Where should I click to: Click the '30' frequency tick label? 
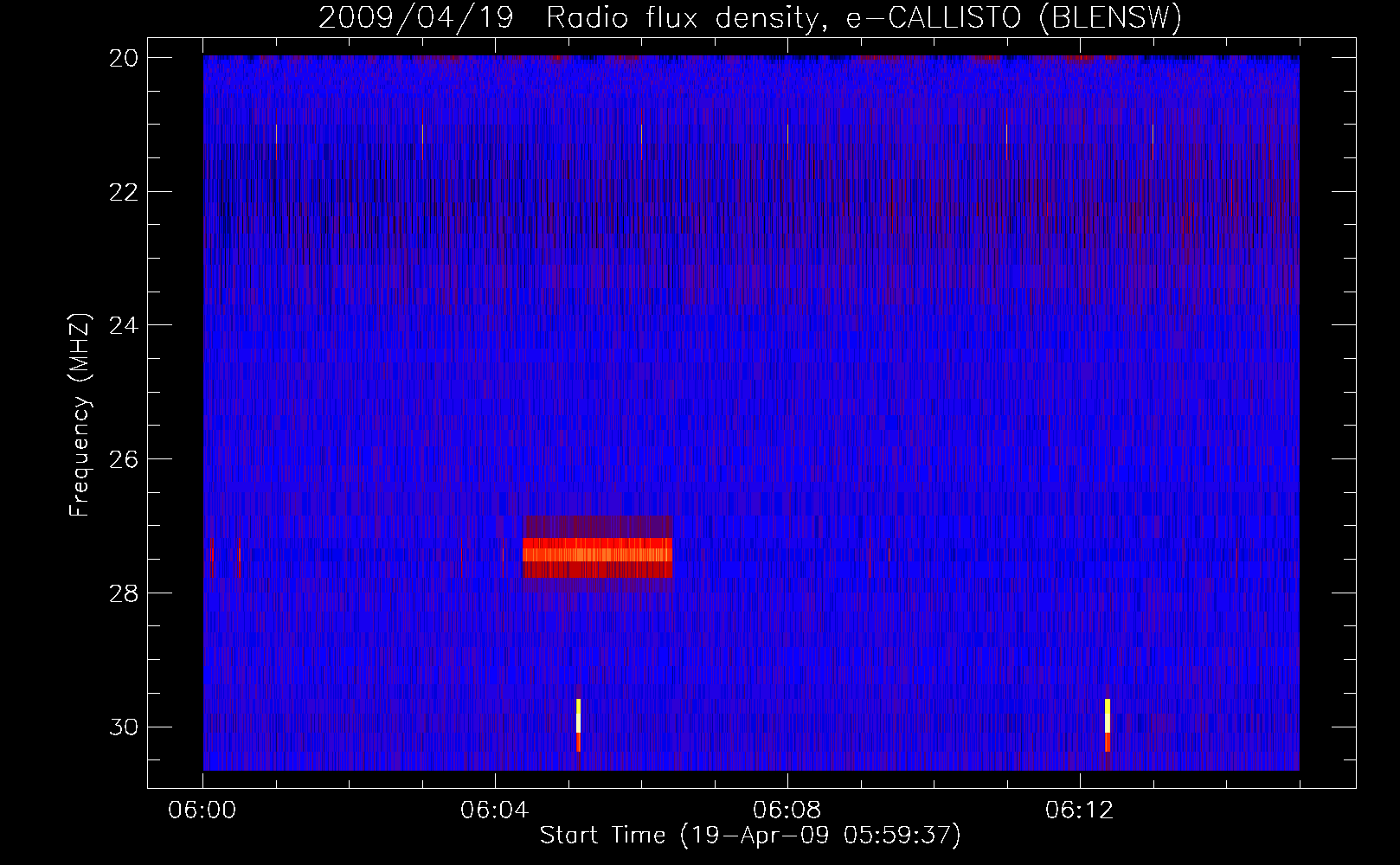[x=125, y=727]
